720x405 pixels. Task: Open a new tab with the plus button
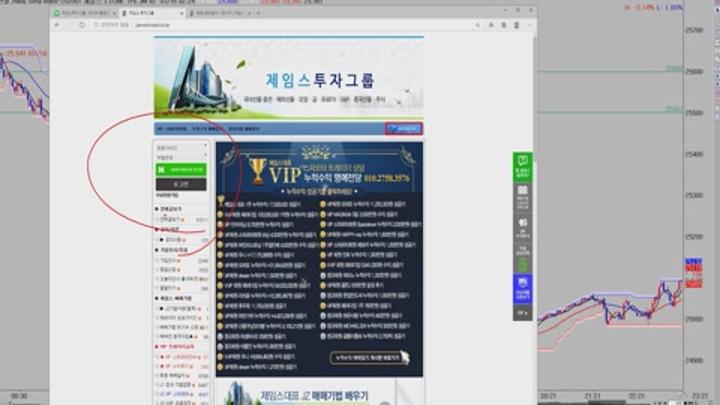click(x=259, y=13)
